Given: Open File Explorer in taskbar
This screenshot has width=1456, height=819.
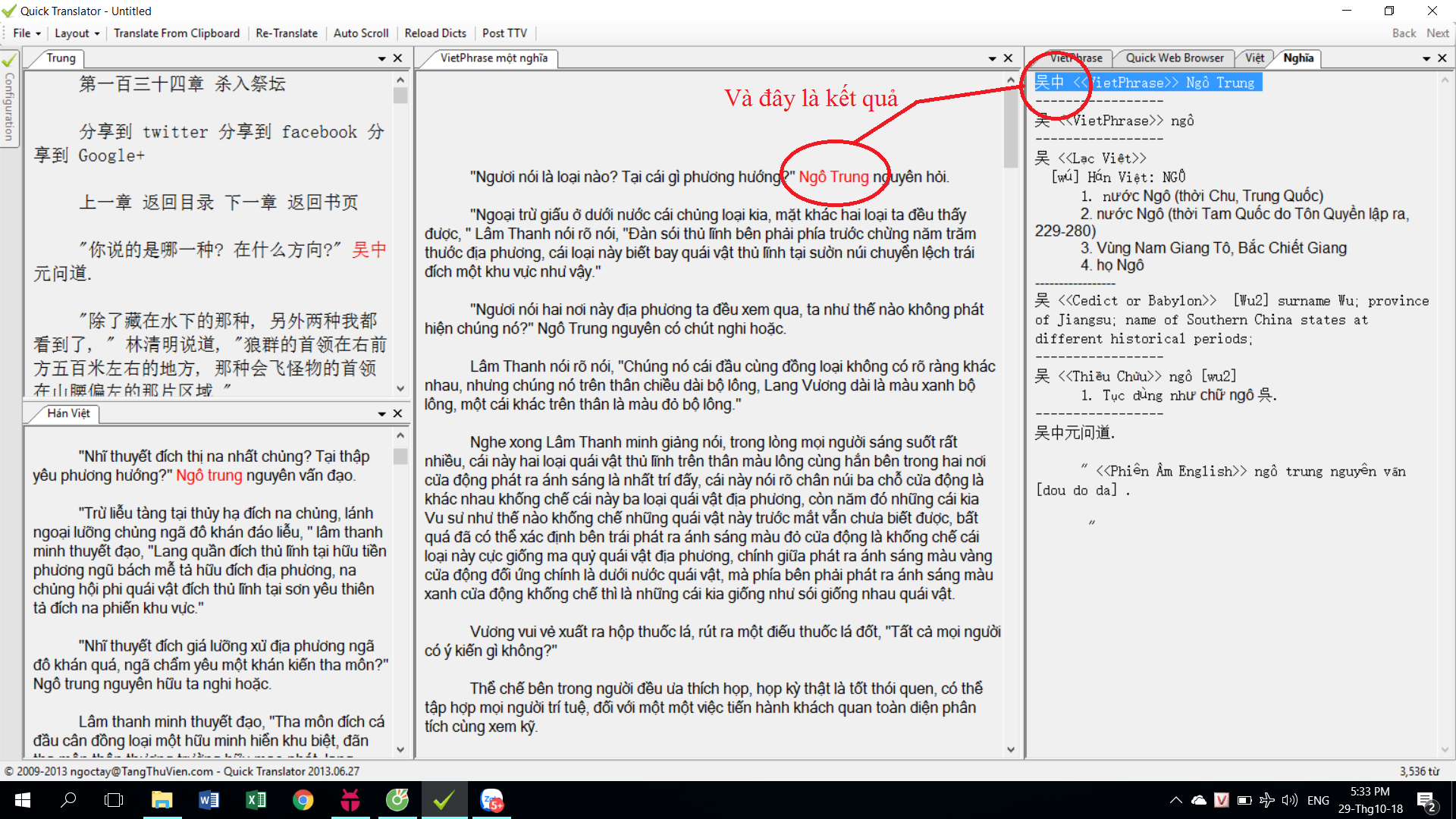Looking at the screenshot, I should click(162, 800).
